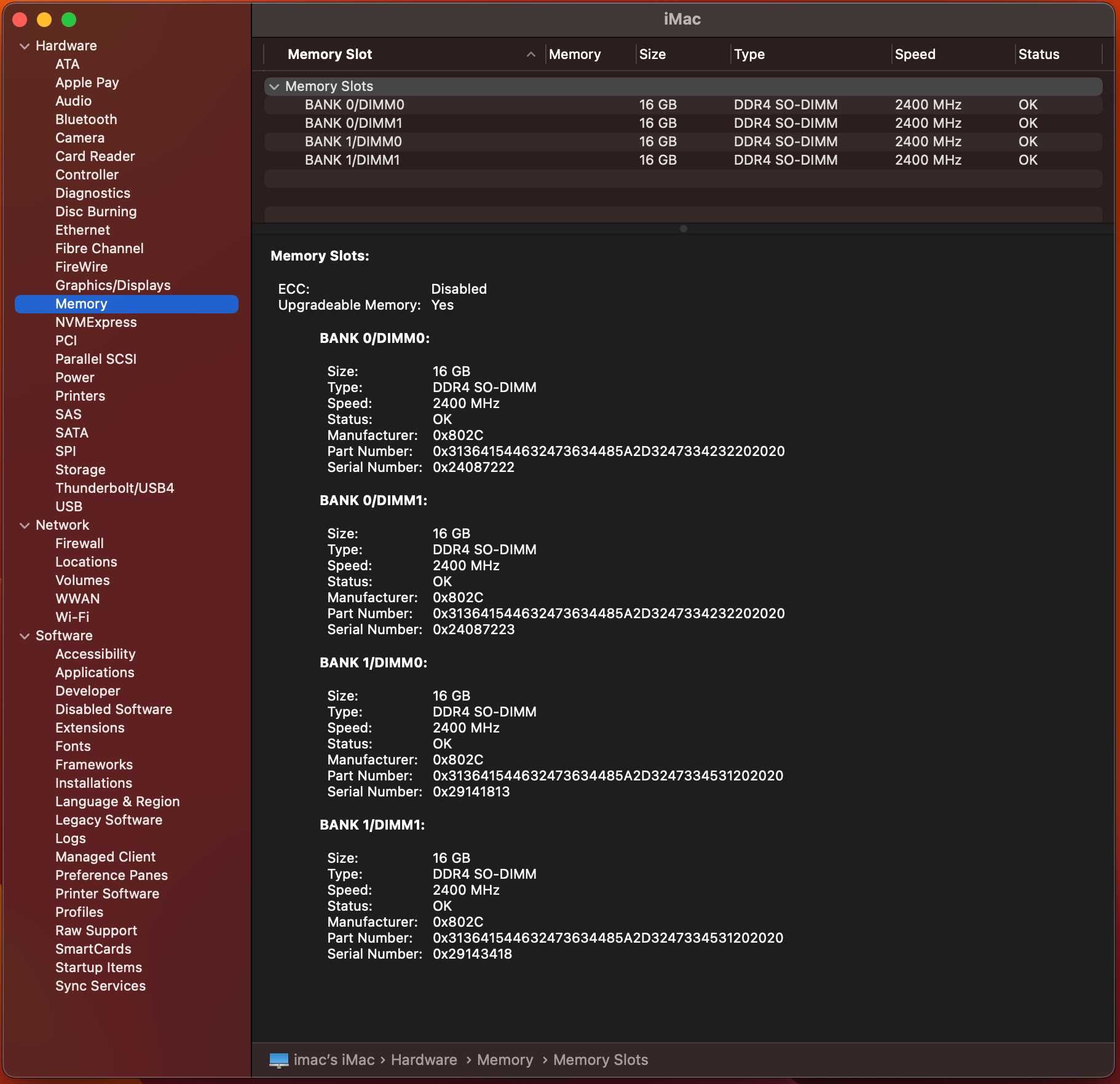Show Storage information
1120x1084 pixels.
[81, 470]
